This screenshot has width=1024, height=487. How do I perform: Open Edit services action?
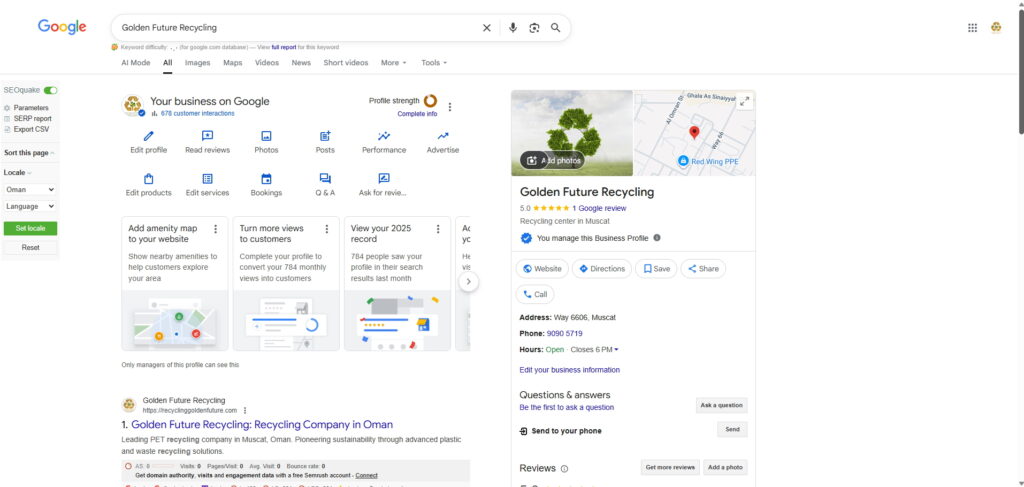click(208, 185)
